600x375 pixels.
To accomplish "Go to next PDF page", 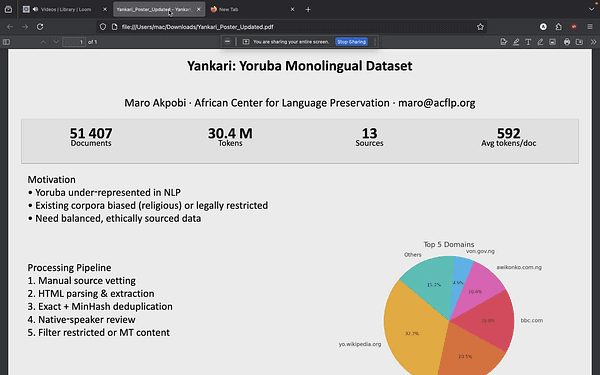I will (56, 42).
